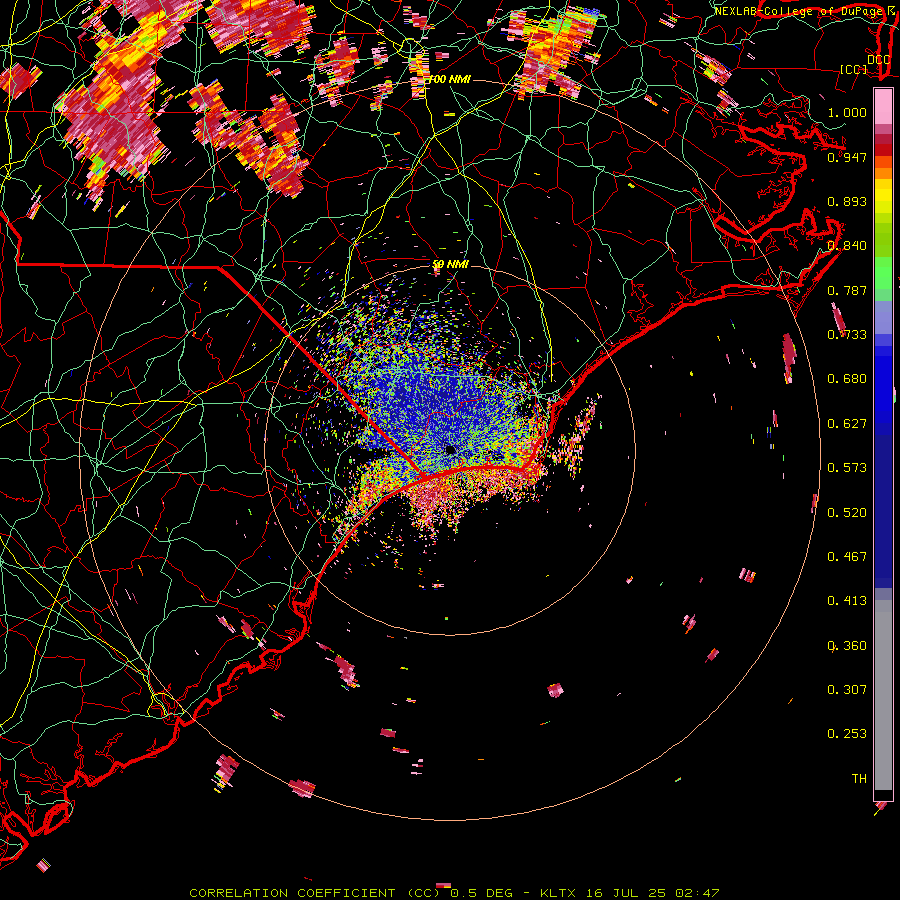Image resolution: width=900 pixels, height=900 pixels.
Task: Select the 0.680 scale value
Action: pyautogui.click(x=847, y=379)
